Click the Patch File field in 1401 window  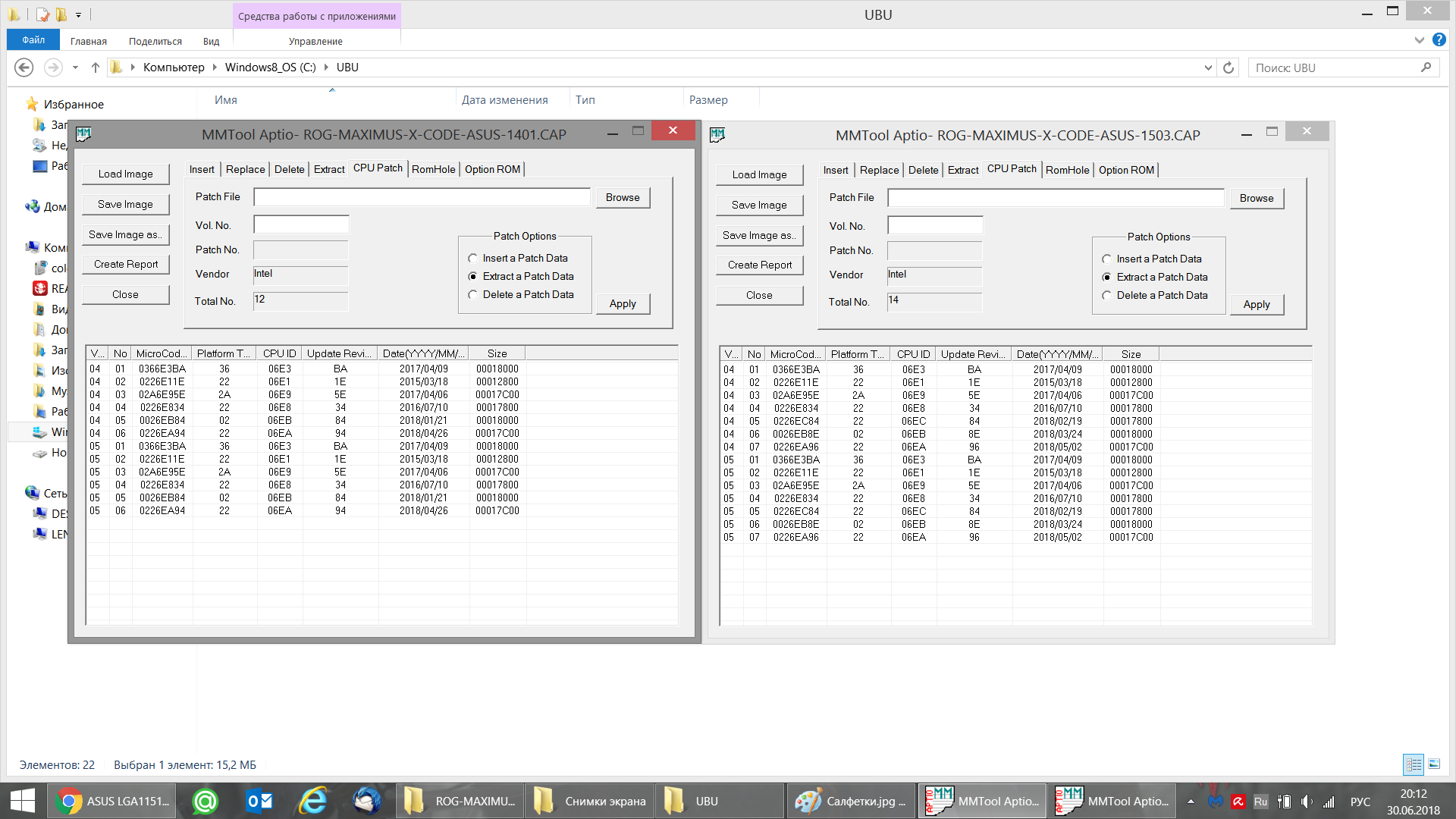point(422,197)
